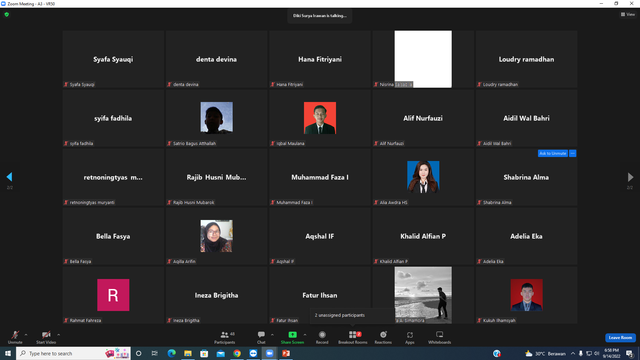Open Cortana circle icon on taskbar
This screenshot has width=640, height=360.
138,353
